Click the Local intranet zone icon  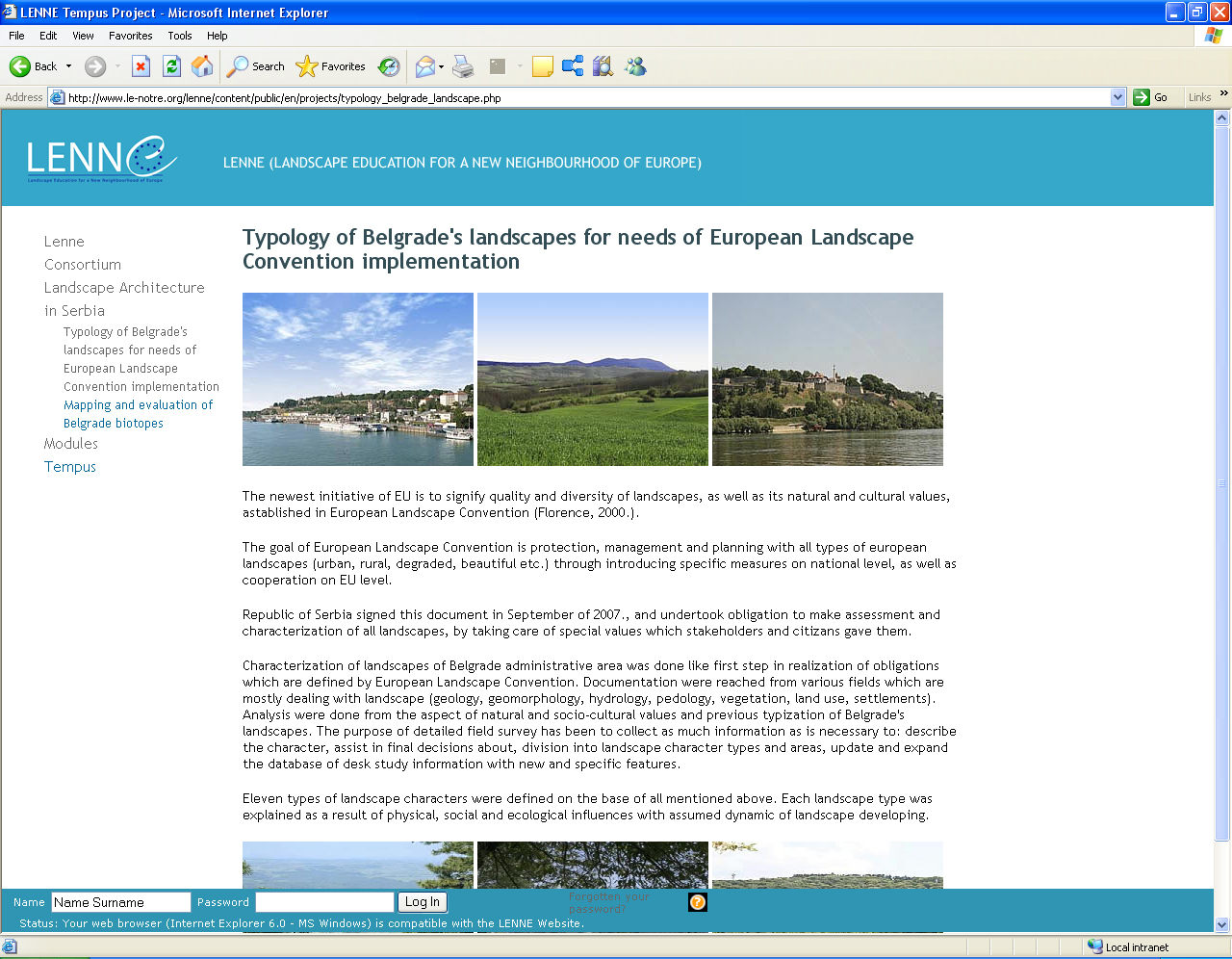pos(1095,946)
